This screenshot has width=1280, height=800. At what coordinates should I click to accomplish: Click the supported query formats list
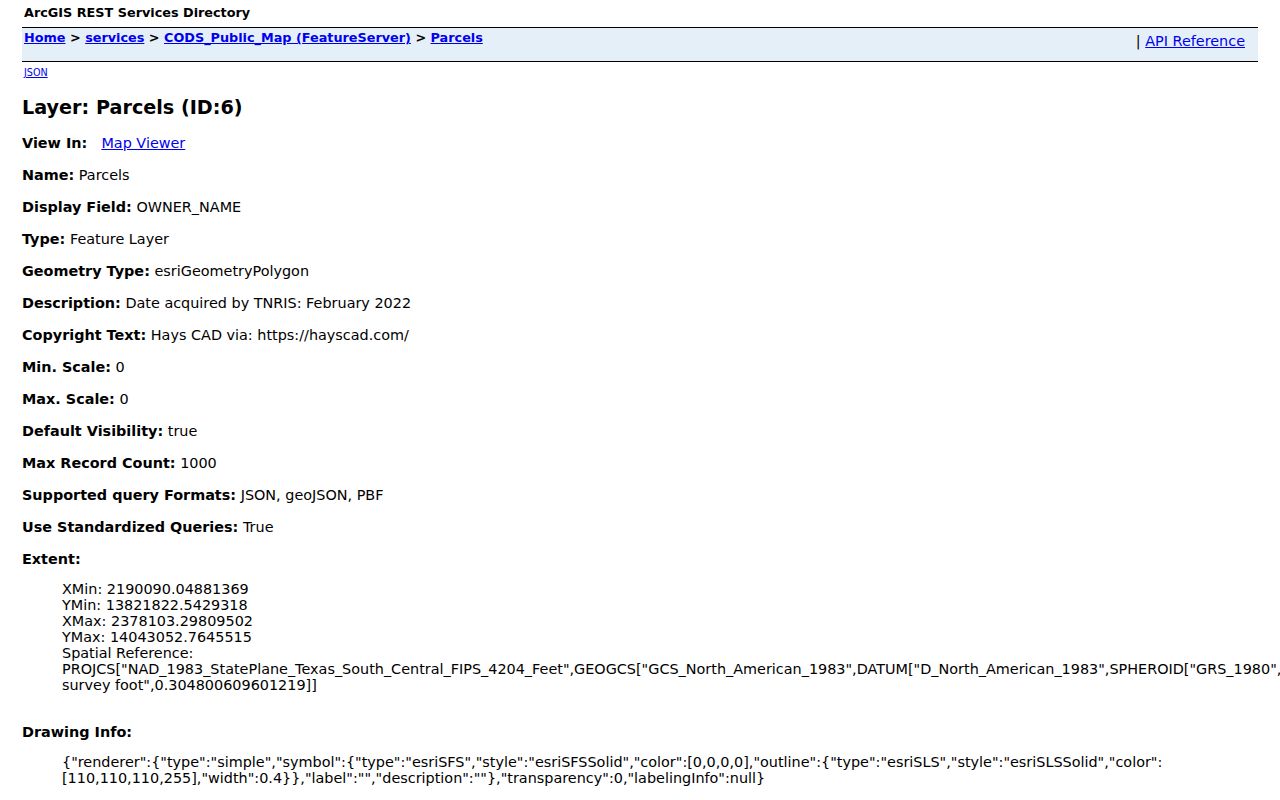(312, 495)
